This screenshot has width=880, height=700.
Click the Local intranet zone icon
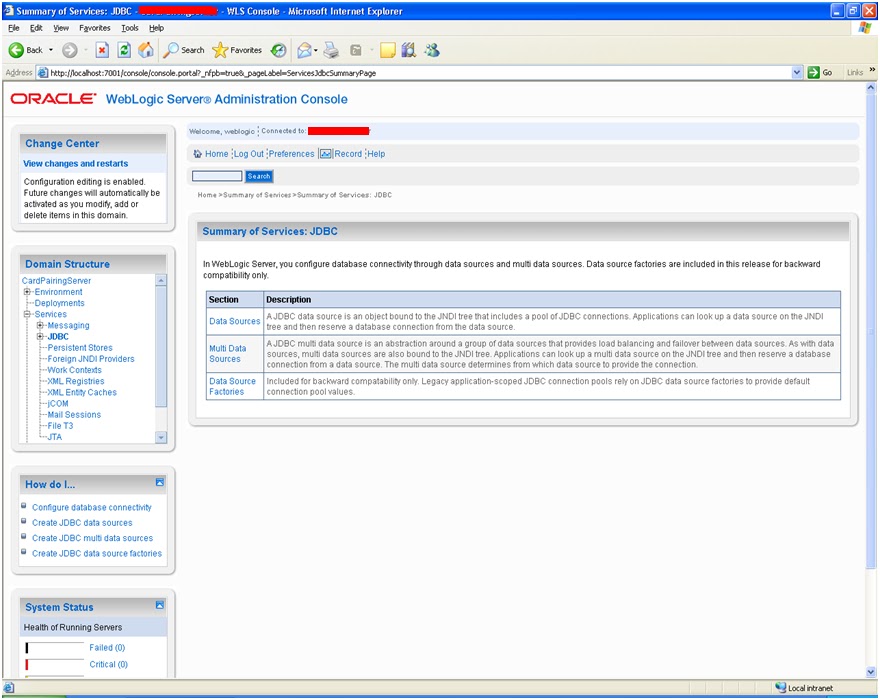point(781,688)
